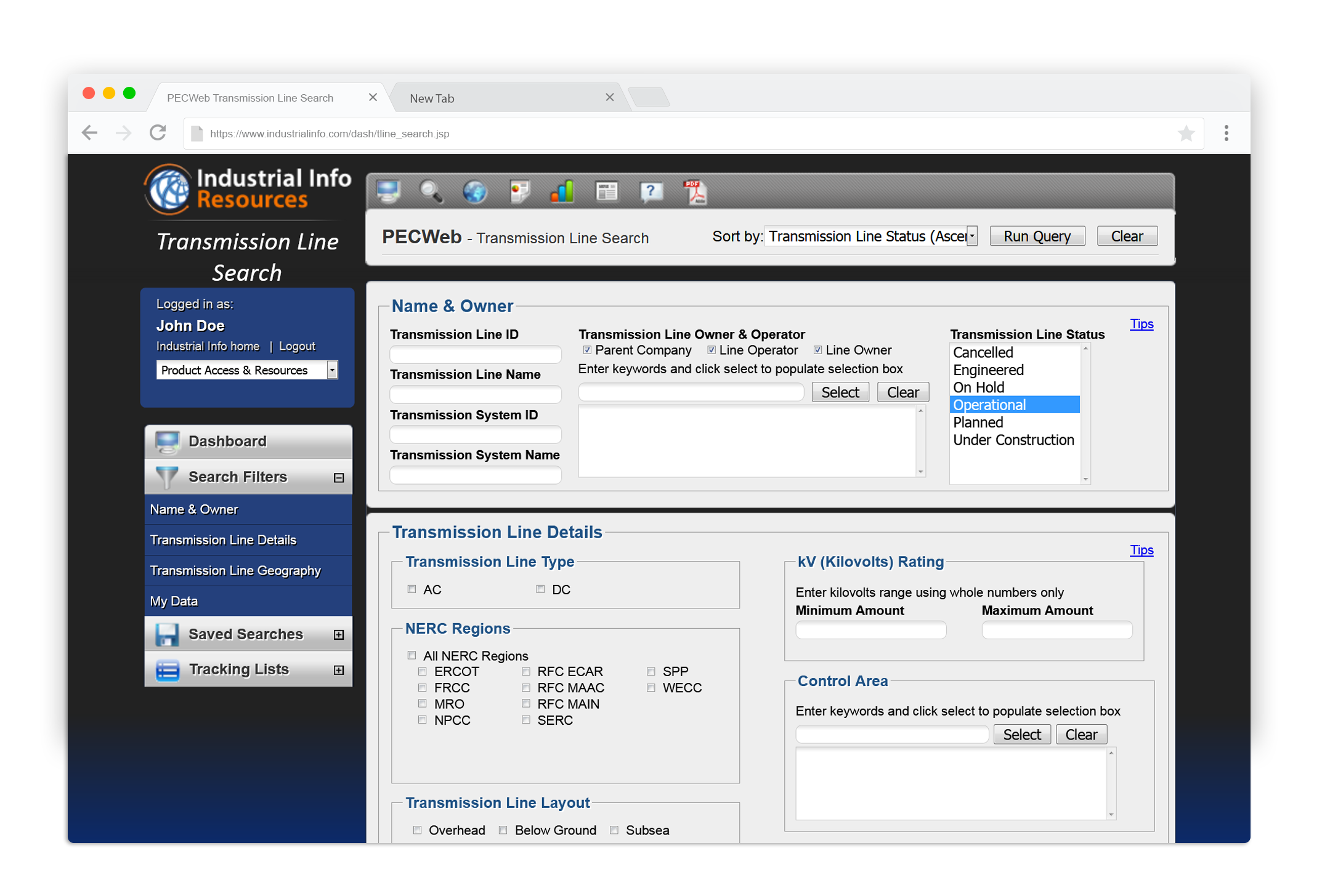Reload the page with refresh icon
Screen dimensions: 1322x896
158,133
